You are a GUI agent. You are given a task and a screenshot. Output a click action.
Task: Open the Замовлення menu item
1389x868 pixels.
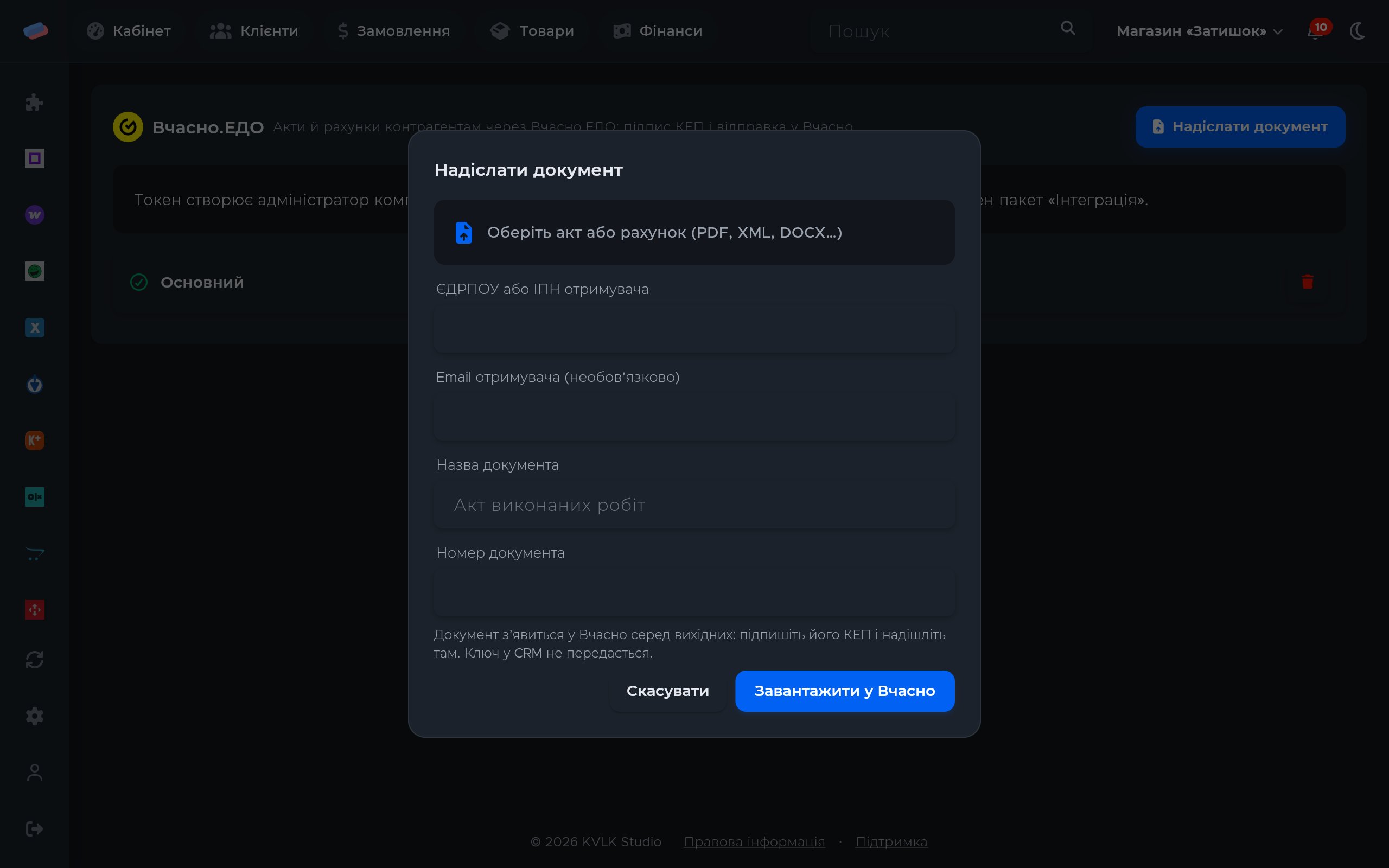(x=394, y=31)
